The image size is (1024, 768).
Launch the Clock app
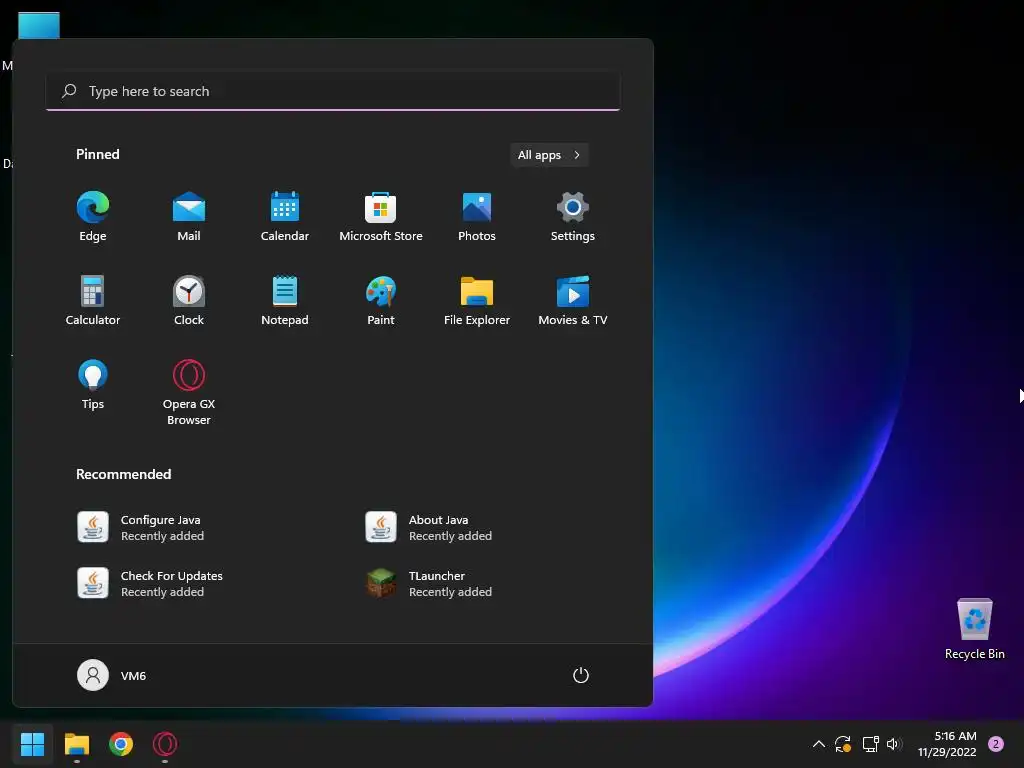point(189,300)
